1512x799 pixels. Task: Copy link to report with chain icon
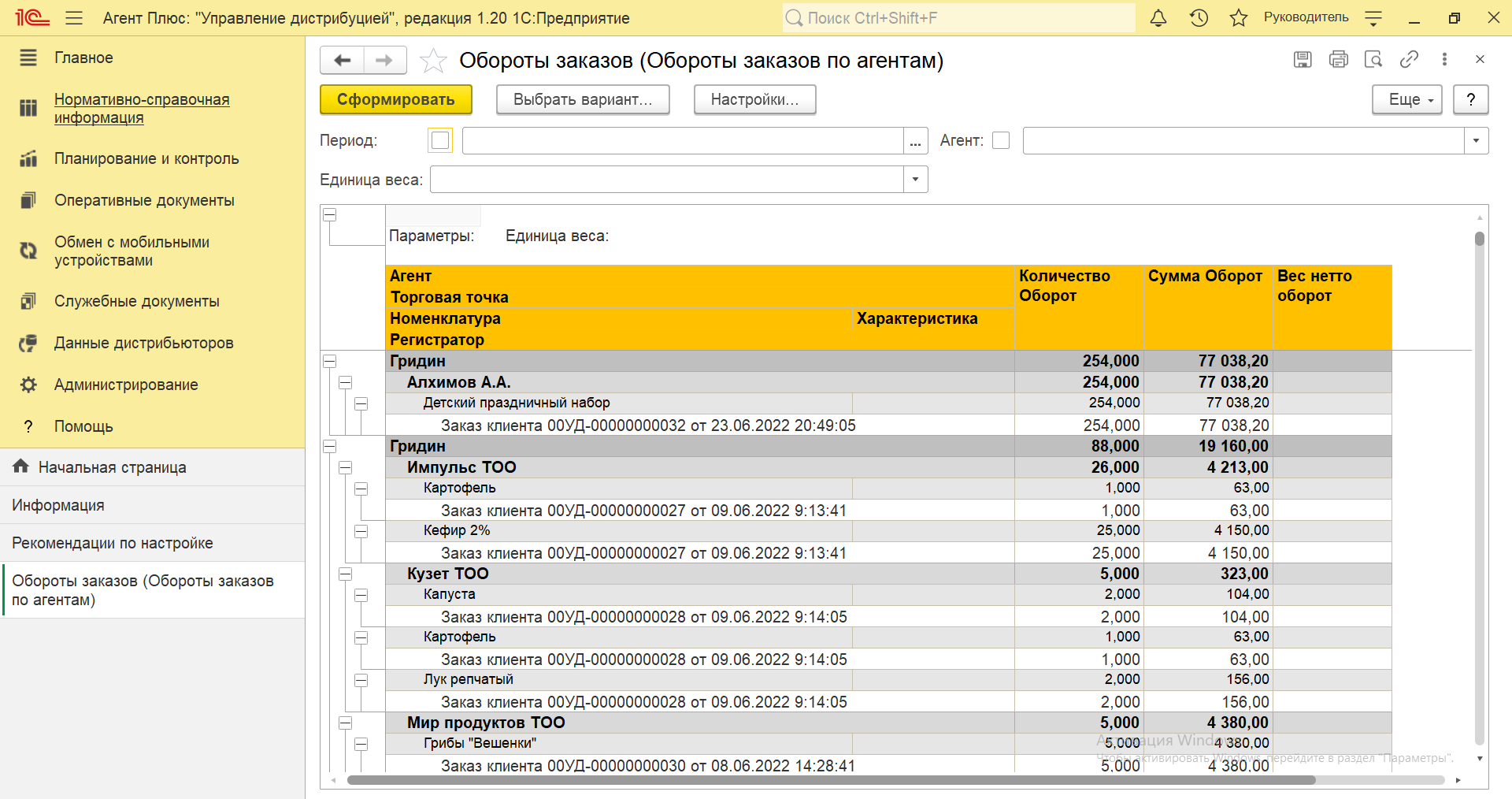[x=1409, y=59]
